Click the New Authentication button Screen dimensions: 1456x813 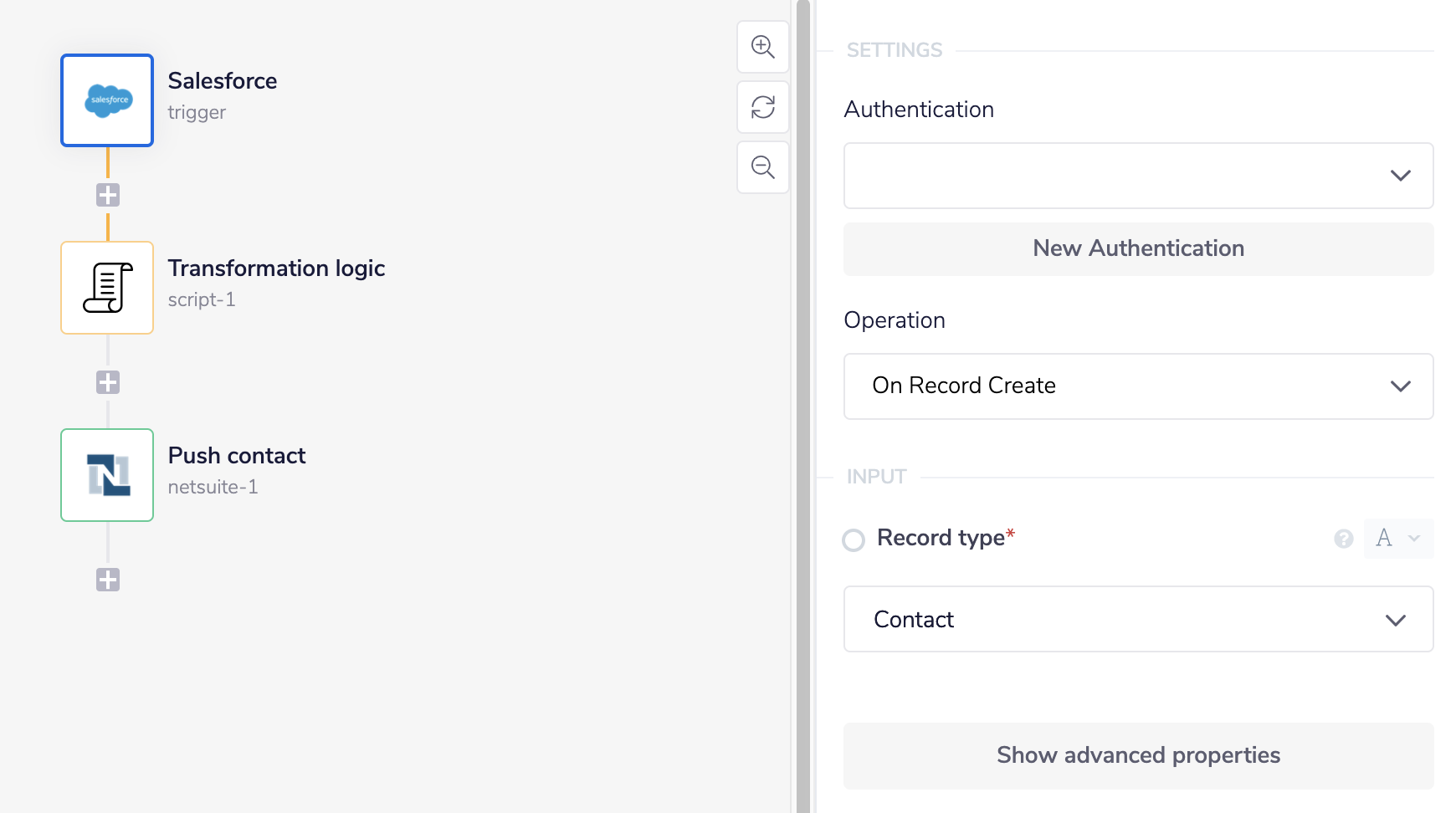click(x=1137, y=248)
